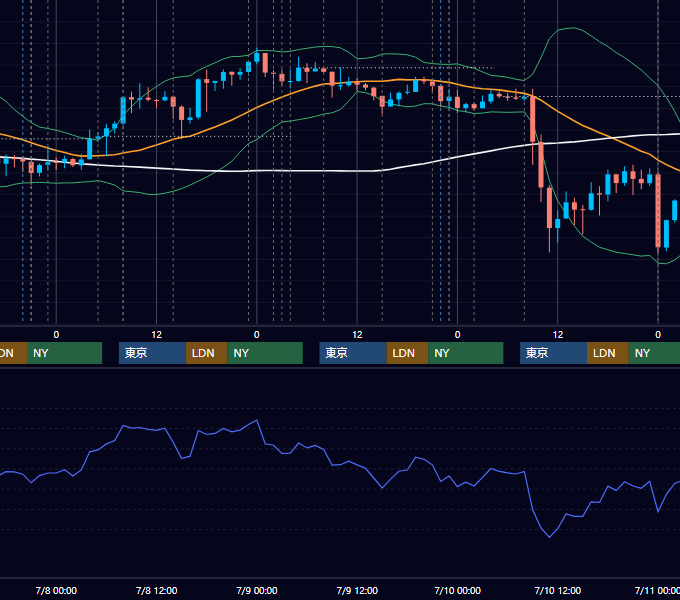Select the LDN session block for 7/9
This screenshot has height=600, width=680.
pyautogui.click(x=407, y=353)
